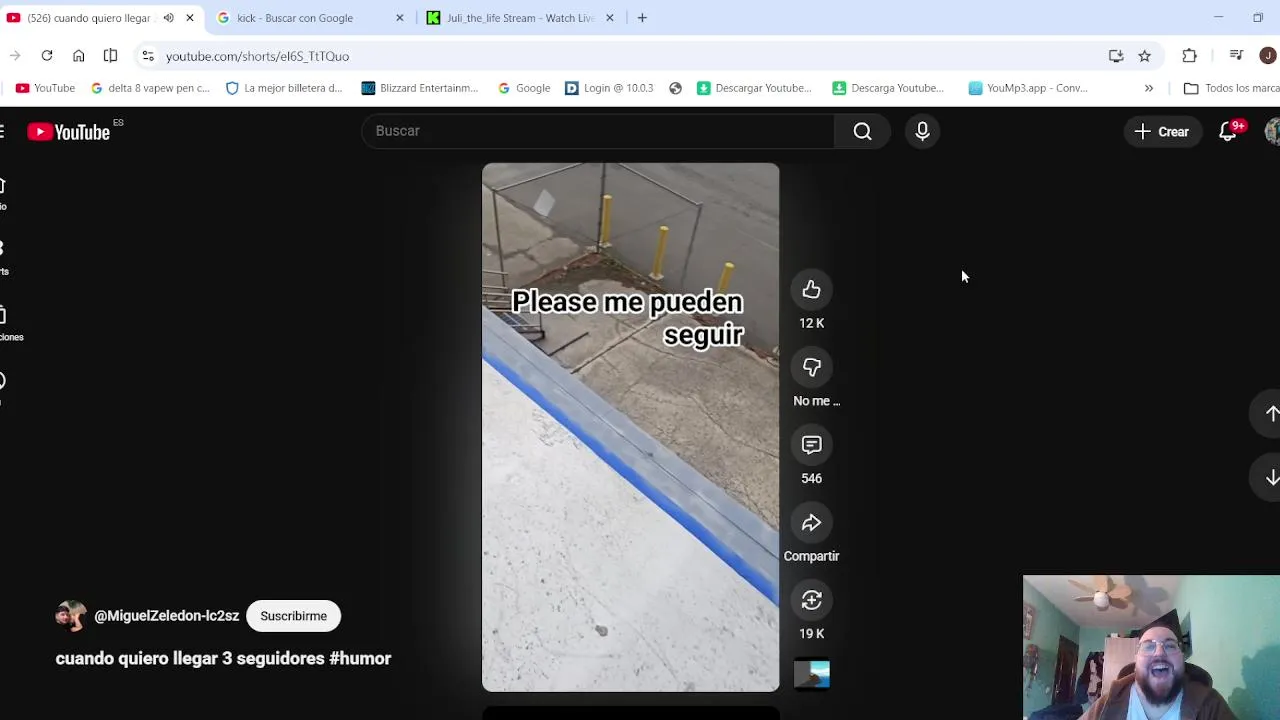Focus the Buscar search field
Image resolution: width=1280 pixels, height=720 pixels.
coord(598,131)
